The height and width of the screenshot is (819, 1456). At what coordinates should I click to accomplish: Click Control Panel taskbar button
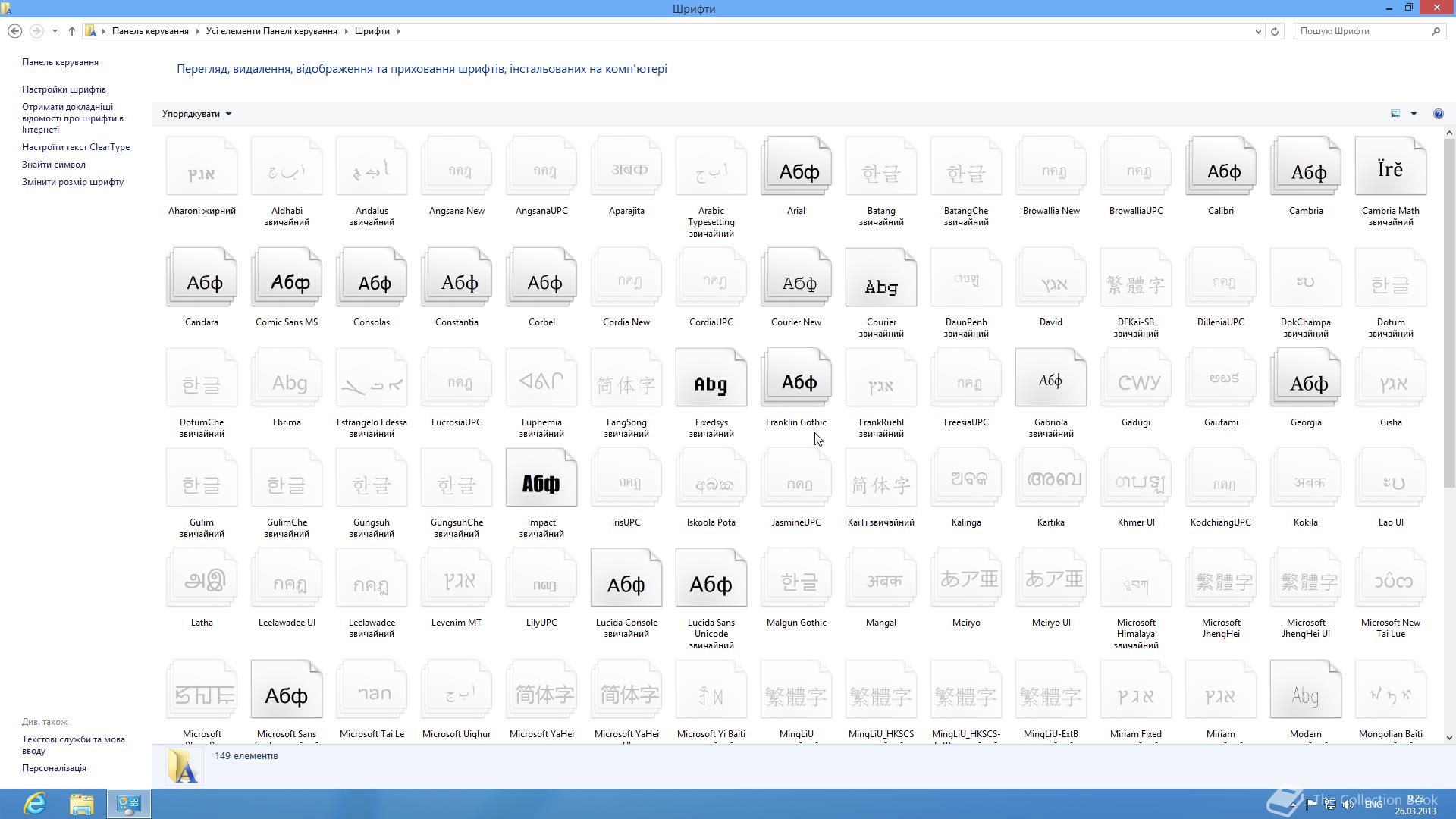tap(128, 804)
